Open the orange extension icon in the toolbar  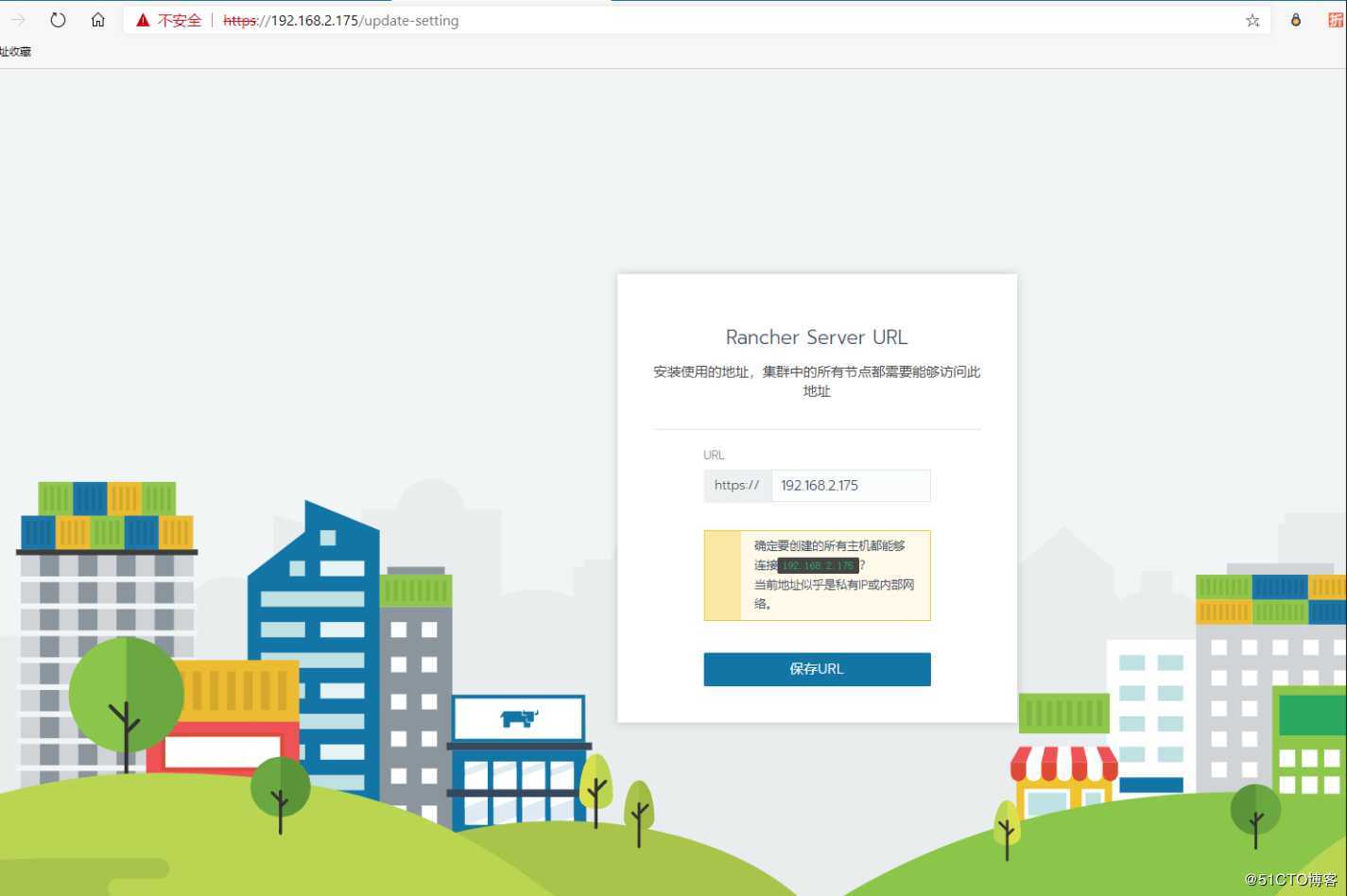pos(1335,20)
